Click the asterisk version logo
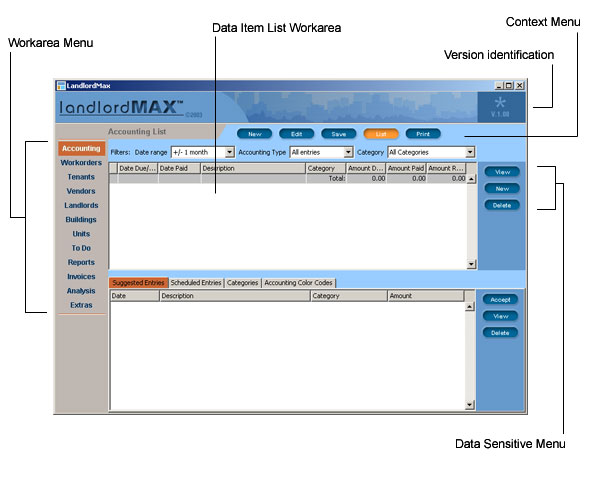 point(500,103)
